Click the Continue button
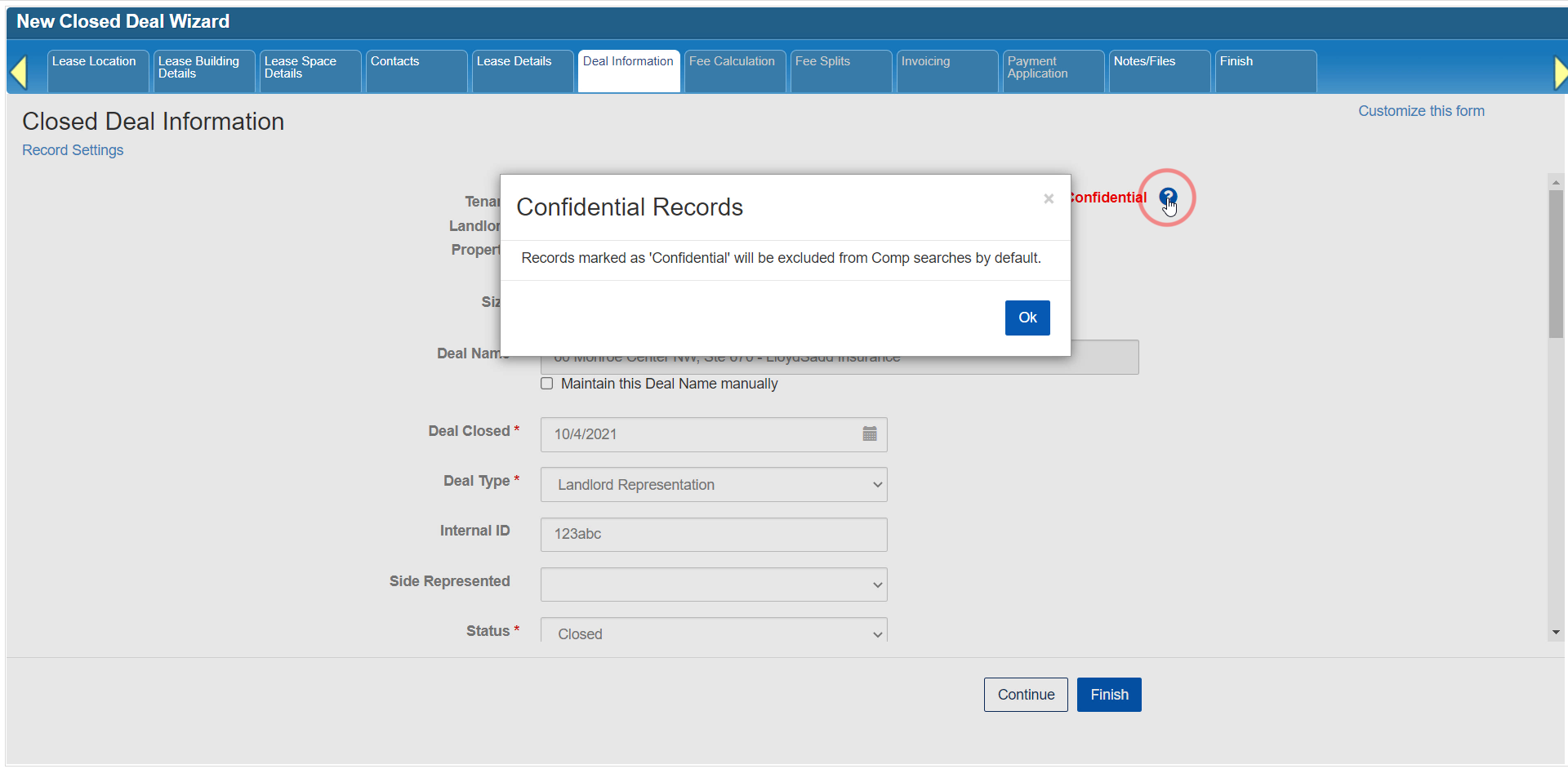 1025,695
